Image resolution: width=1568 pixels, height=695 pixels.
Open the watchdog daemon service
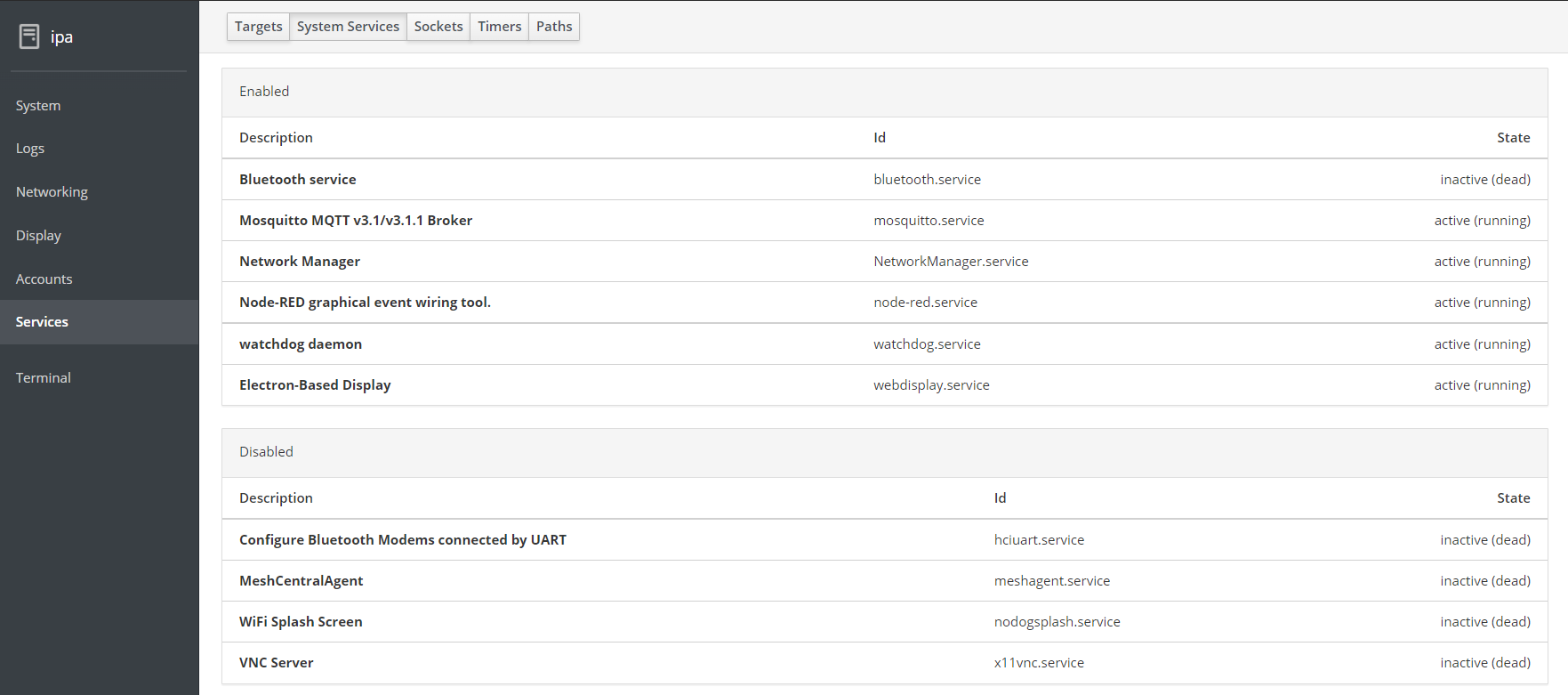point(301,344)
